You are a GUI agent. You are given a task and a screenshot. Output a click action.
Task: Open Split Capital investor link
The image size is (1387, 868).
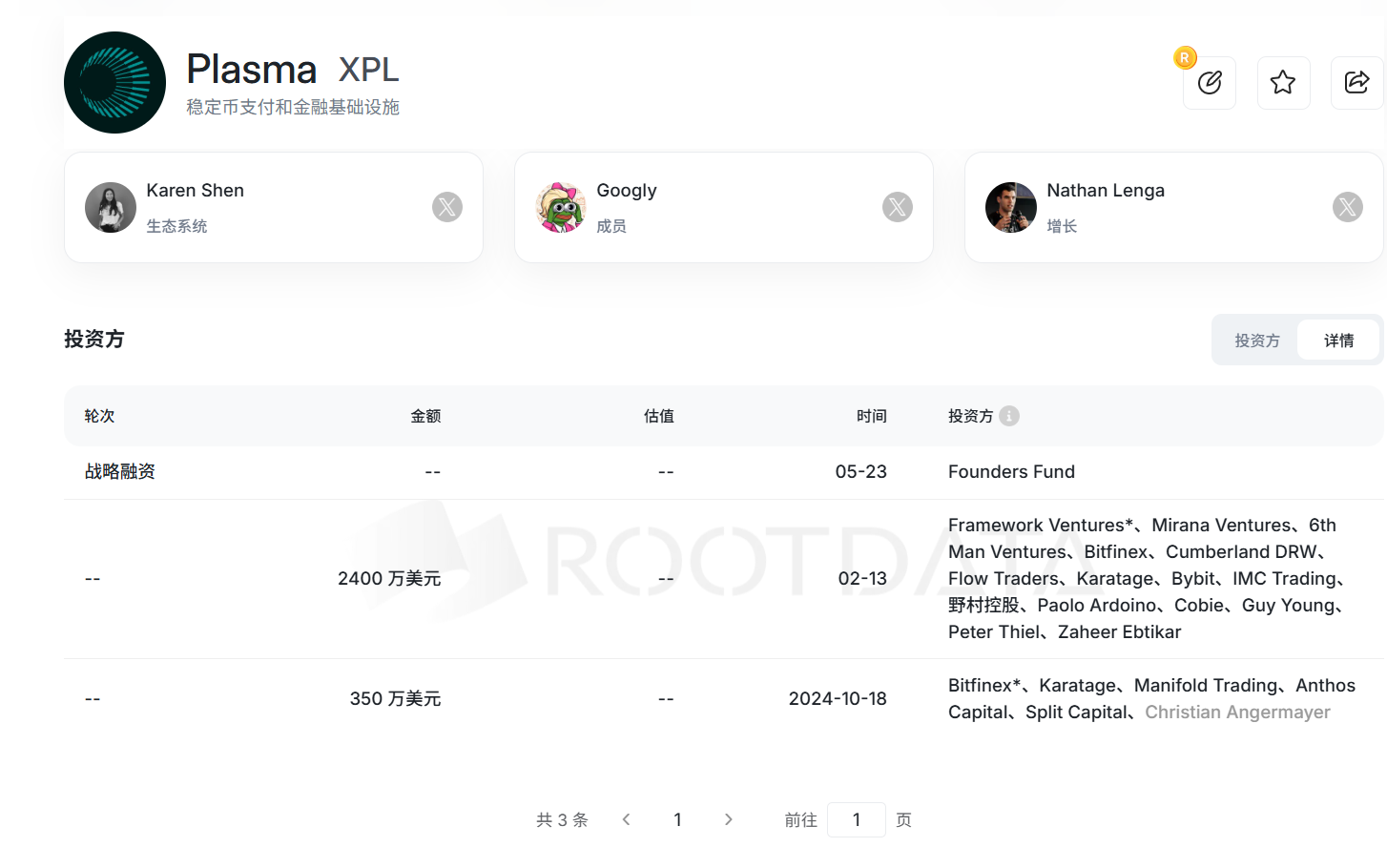pyautogui.click(x=1076, y=712)
